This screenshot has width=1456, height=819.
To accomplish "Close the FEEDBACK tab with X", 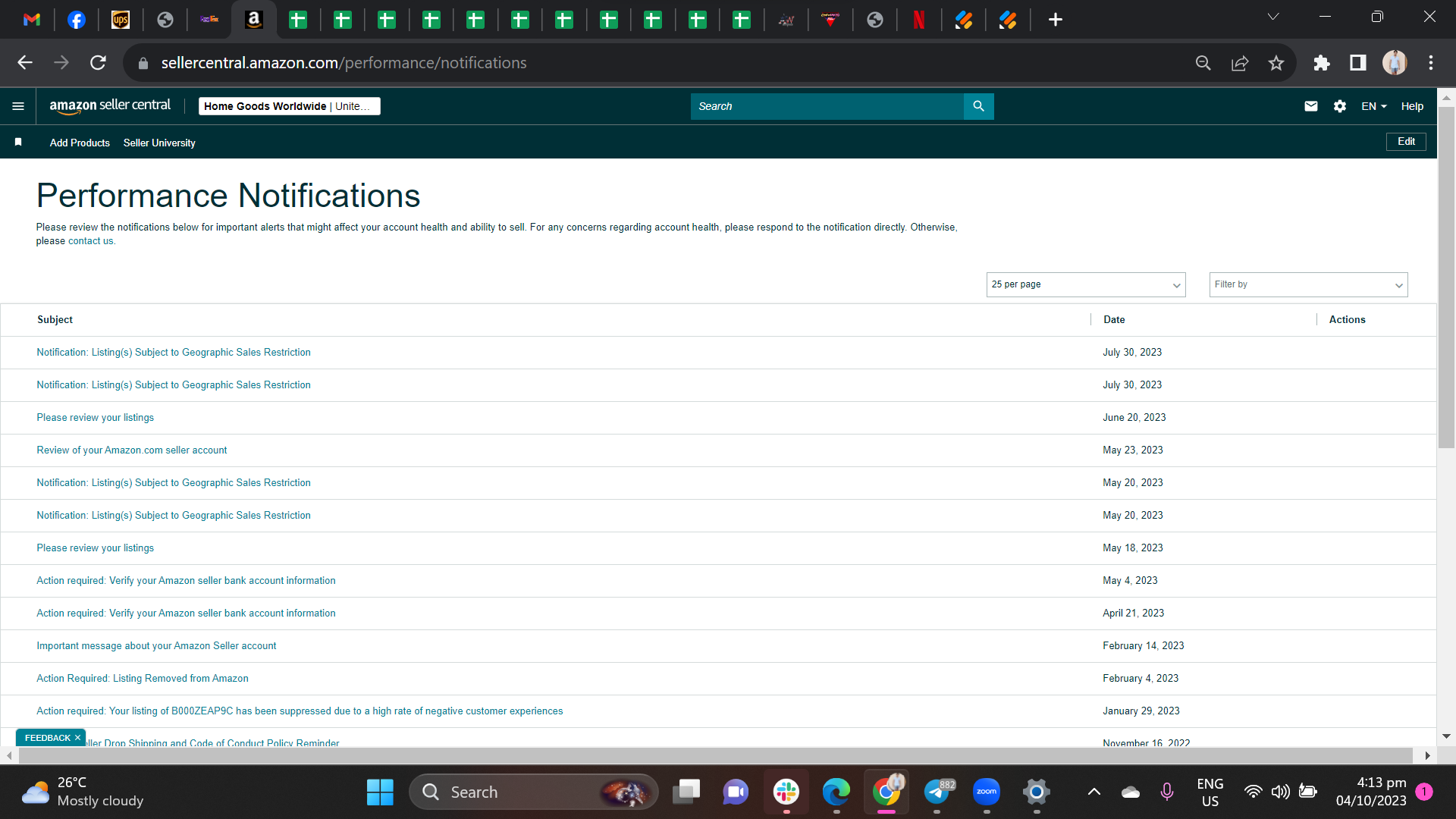I will pos(77,738).
